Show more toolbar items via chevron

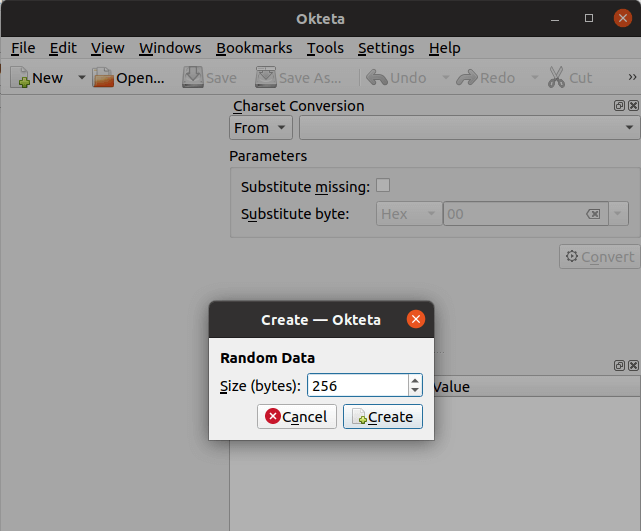click(632, 77)
